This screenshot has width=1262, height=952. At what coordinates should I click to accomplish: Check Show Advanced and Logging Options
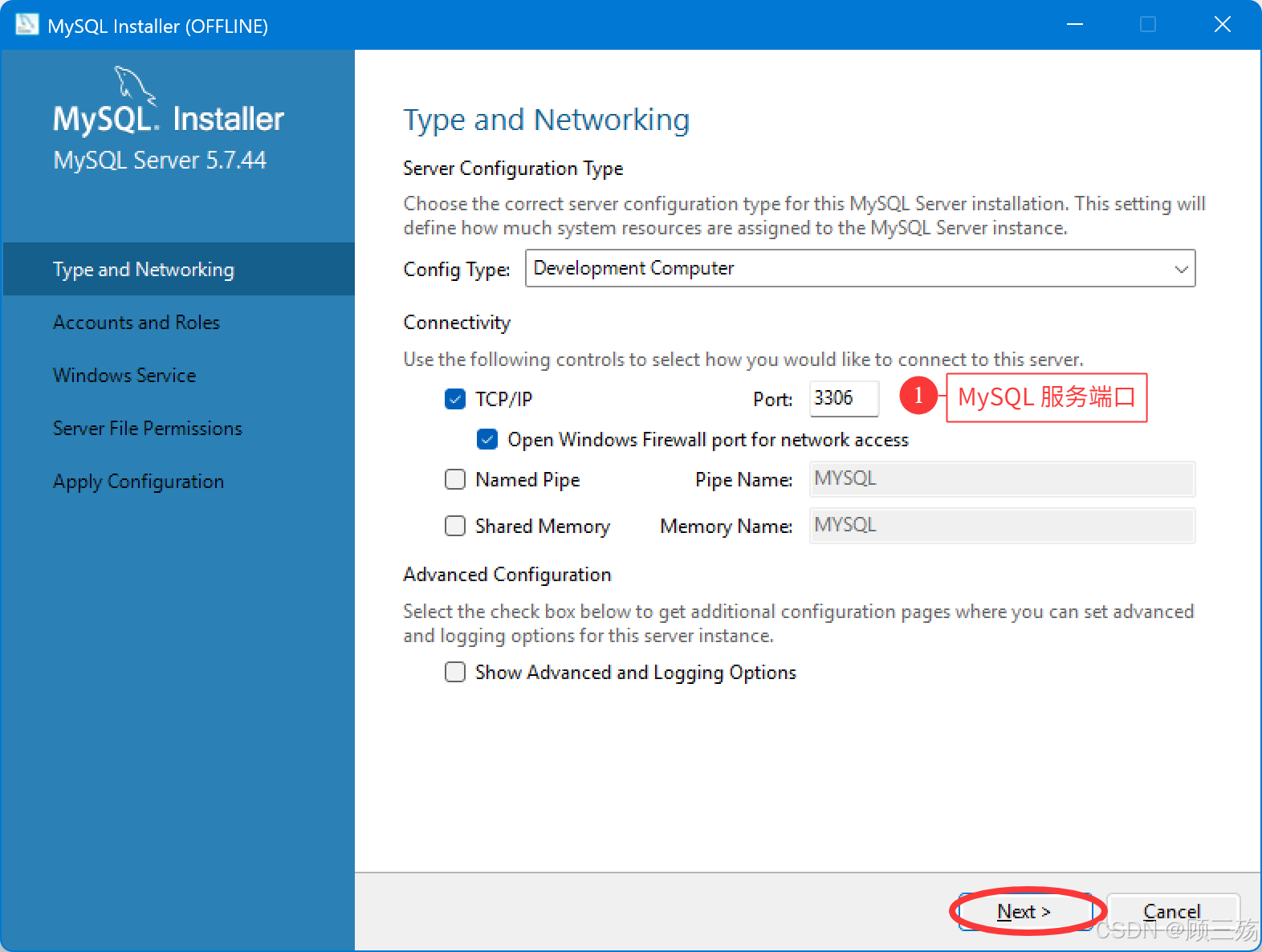pos(455,672)
